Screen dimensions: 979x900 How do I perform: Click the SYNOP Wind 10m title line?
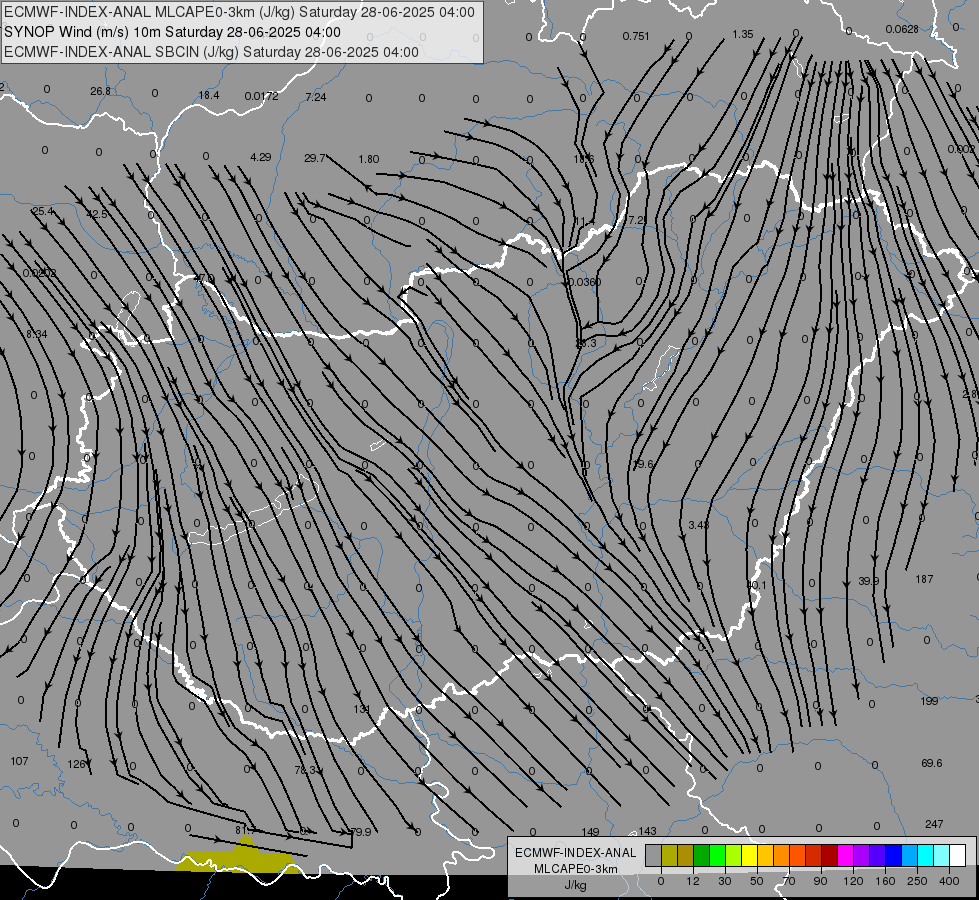(x=172, y=32)
